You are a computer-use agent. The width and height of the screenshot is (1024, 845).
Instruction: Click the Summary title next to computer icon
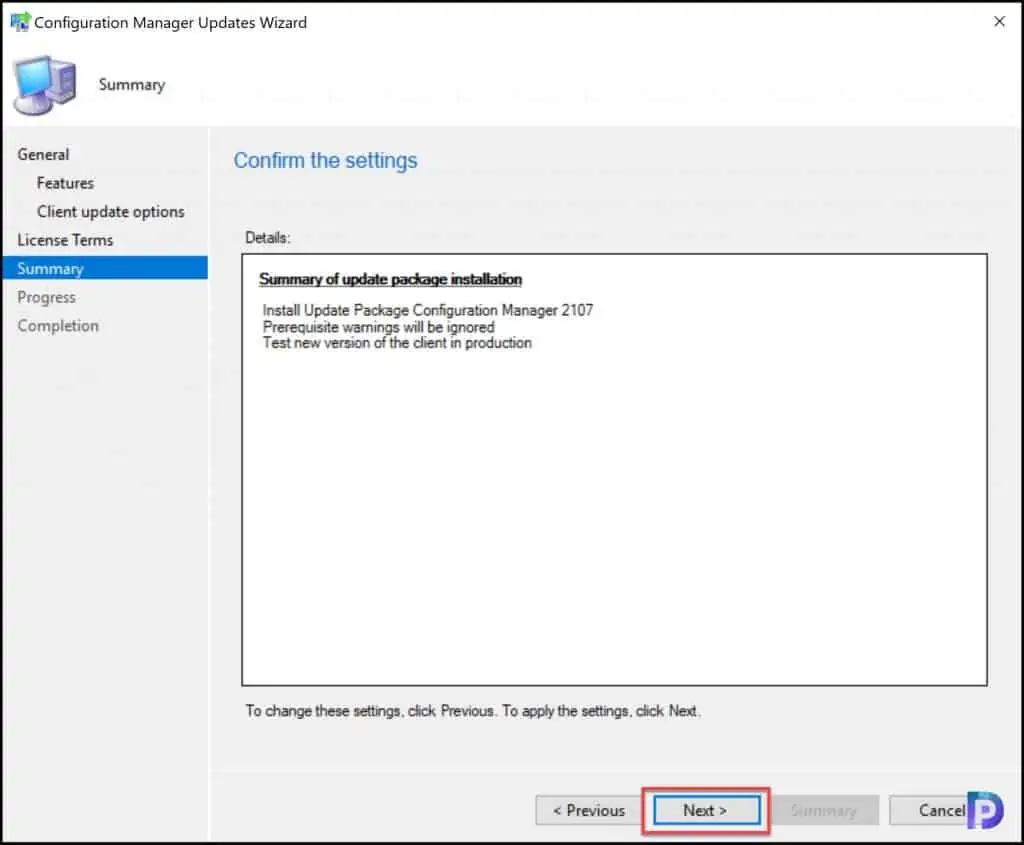point(132,85)
